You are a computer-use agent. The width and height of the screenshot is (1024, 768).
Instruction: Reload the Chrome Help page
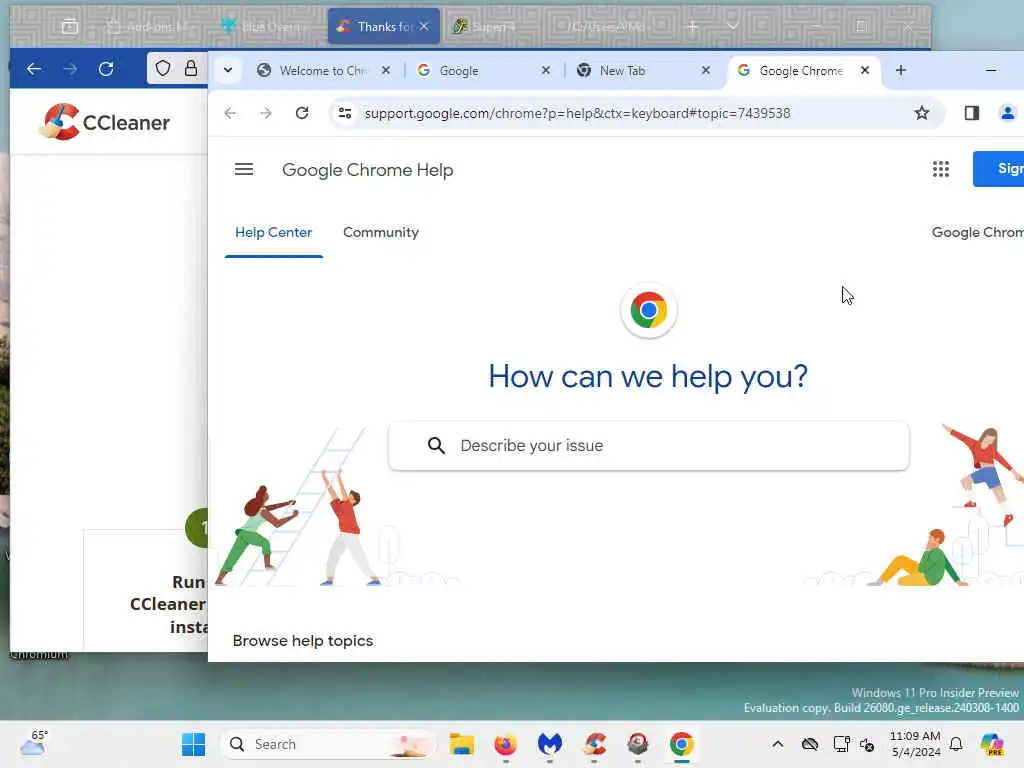click(302, 113)
